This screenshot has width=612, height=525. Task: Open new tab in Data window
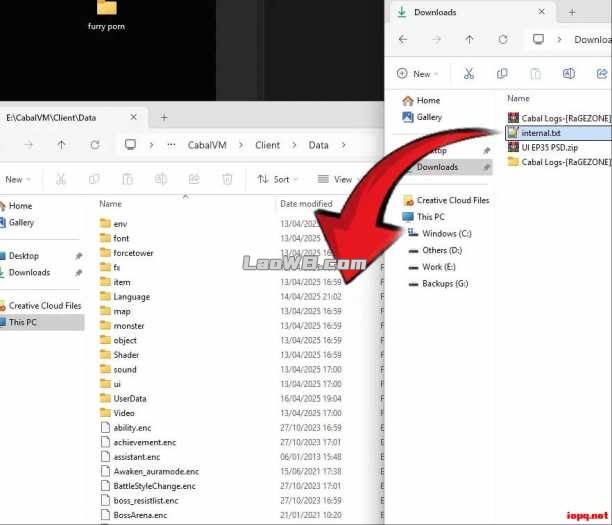pos(164,117)
